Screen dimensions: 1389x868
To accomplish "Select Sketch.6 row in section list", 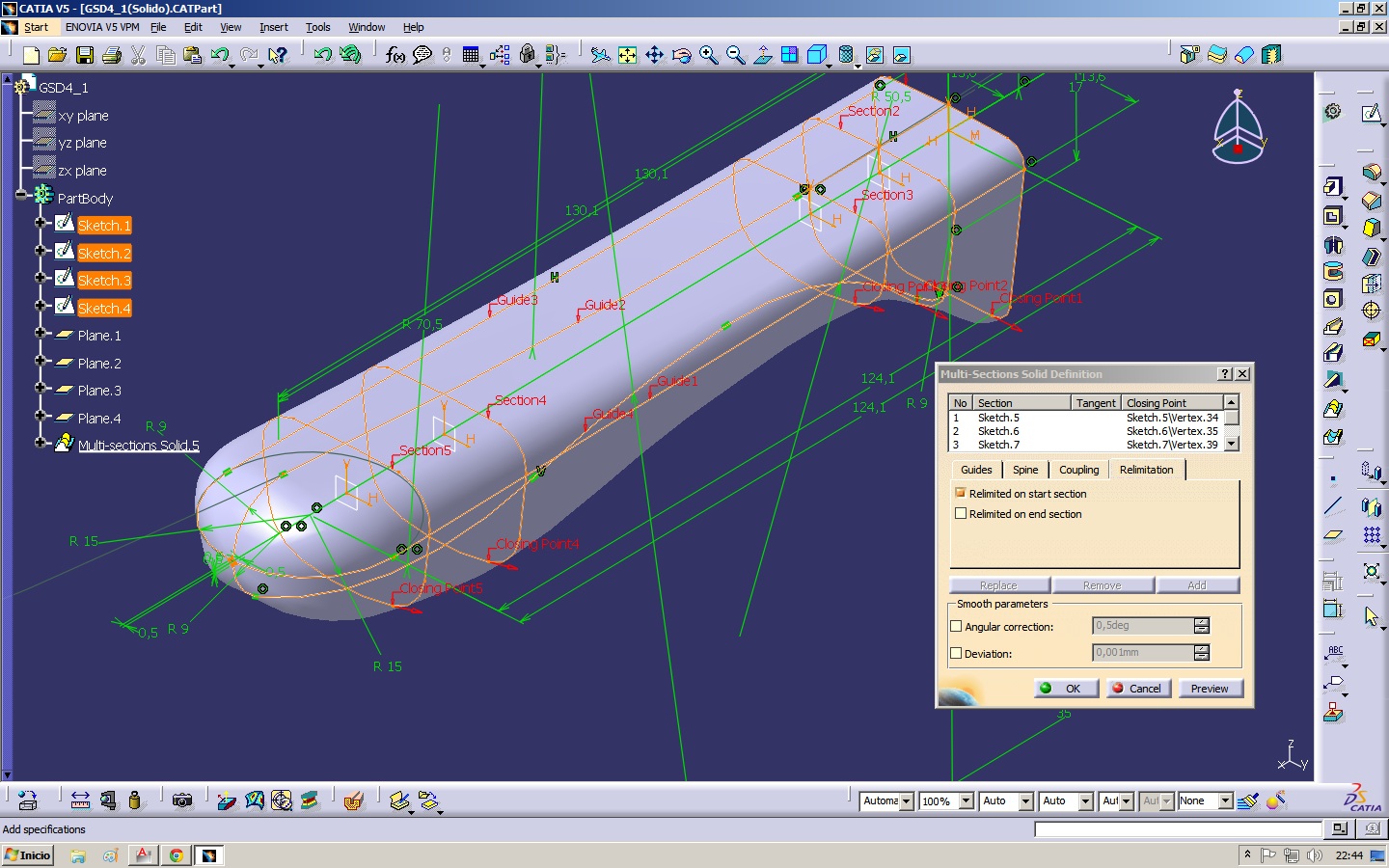I will click(1086, 431).
